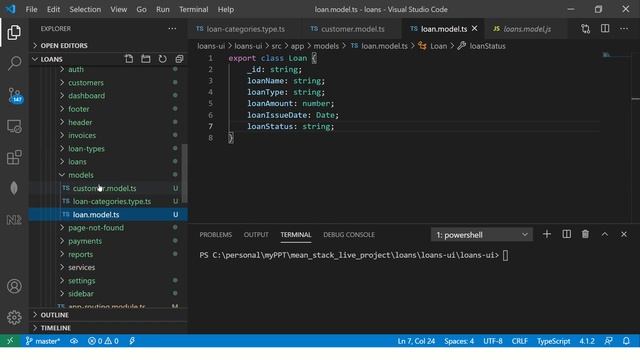Change indentation via Spaces: 4

coord(459,341)
